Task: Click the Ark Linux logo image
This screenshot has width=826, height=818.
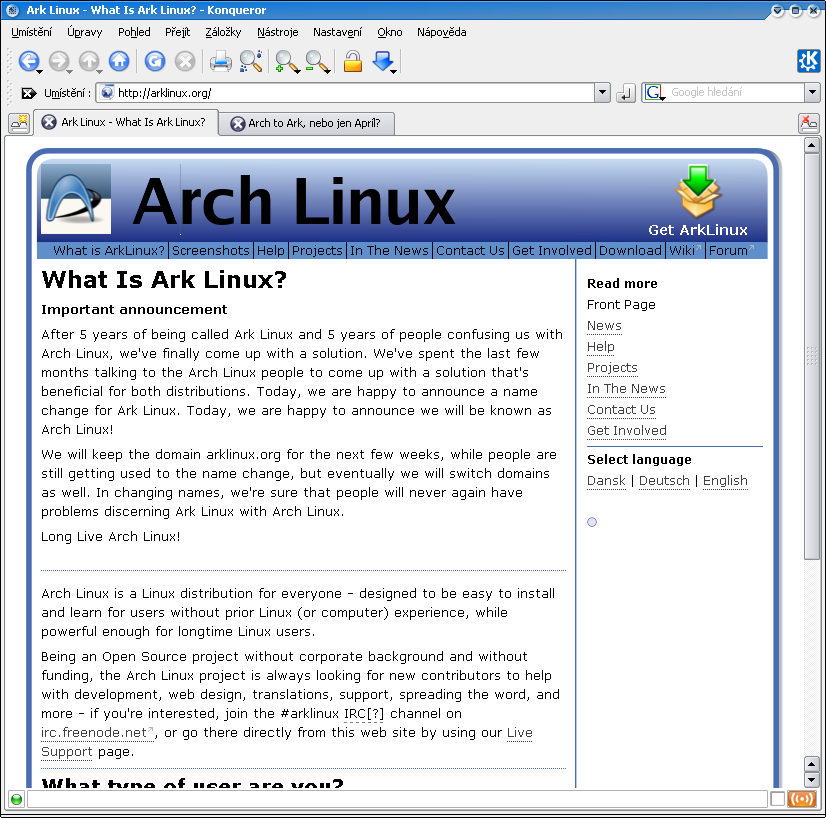Action: click(x=76, y=199)
